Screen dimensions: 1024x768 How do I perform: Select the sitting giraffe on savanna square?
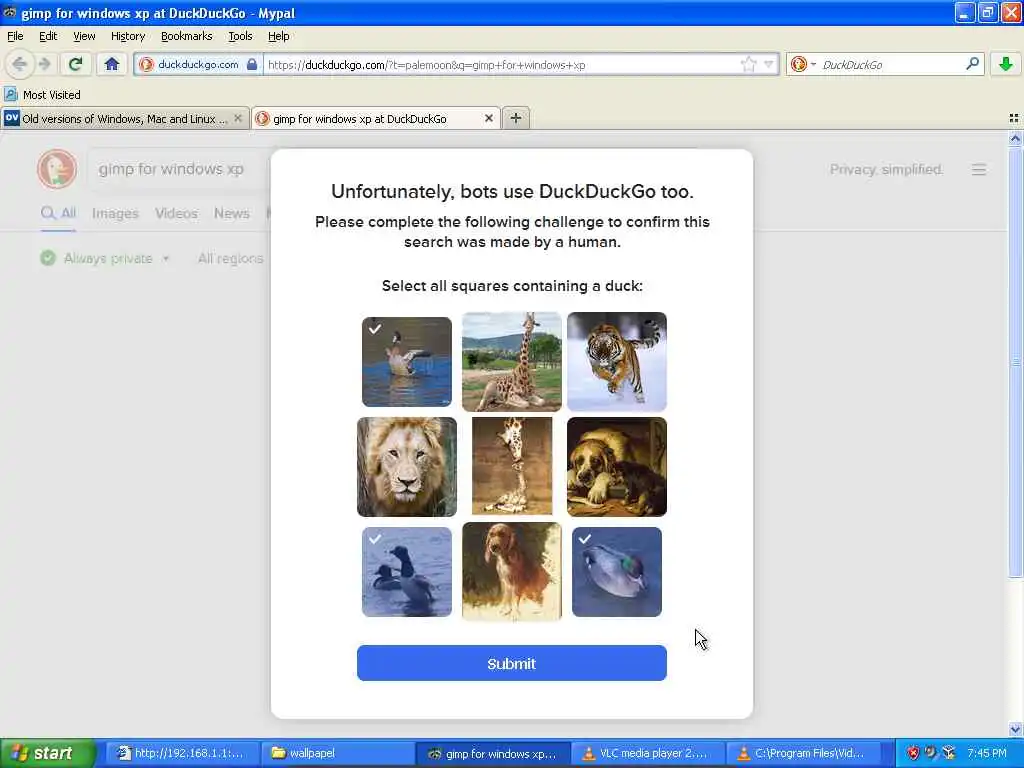pyautogui.click(x=511, y=362)
